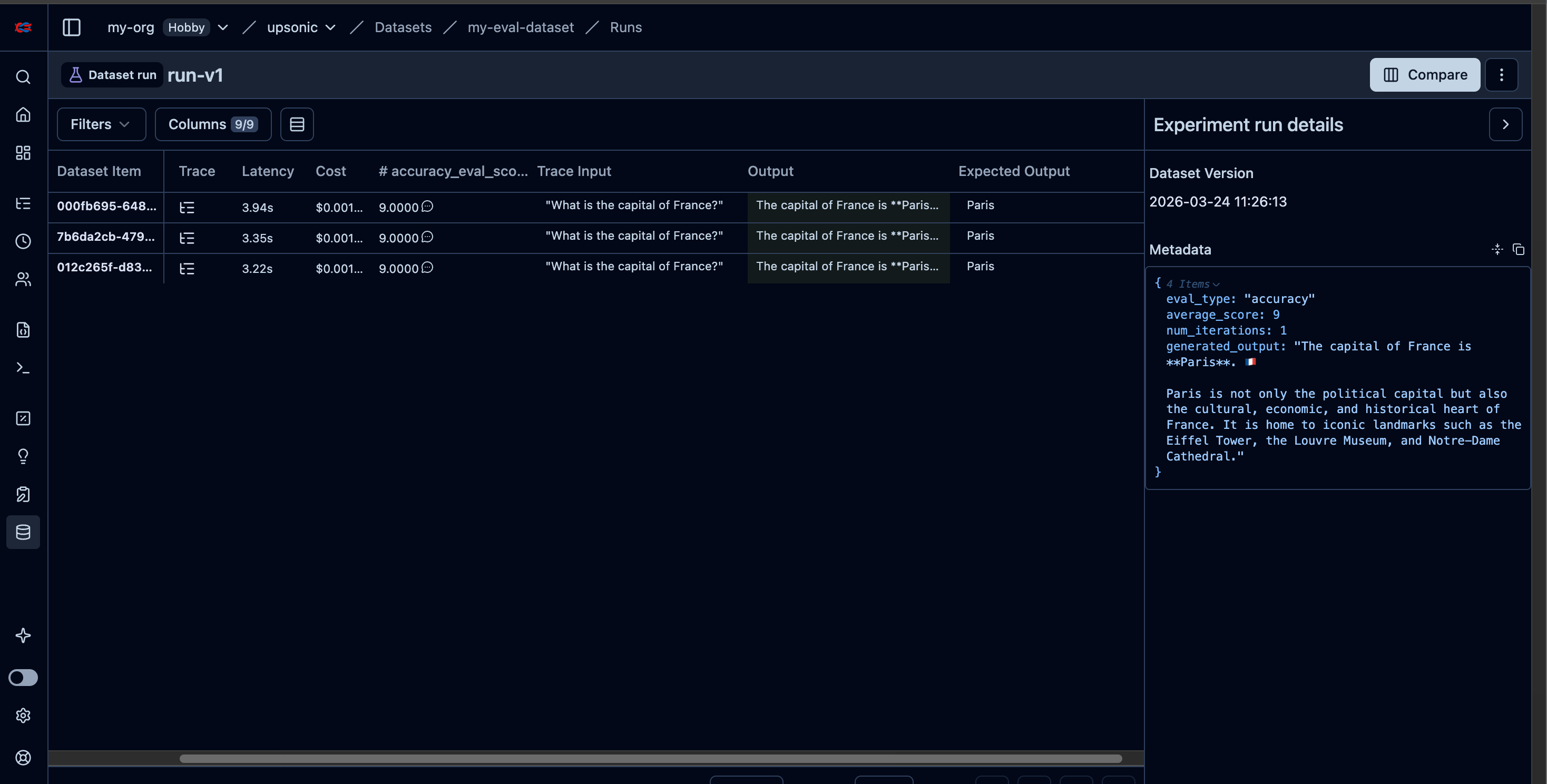Viewport: 1547px width, 784px height.
Task: Click Expected Output 'Paris' in first row
Action: (980, 205)
